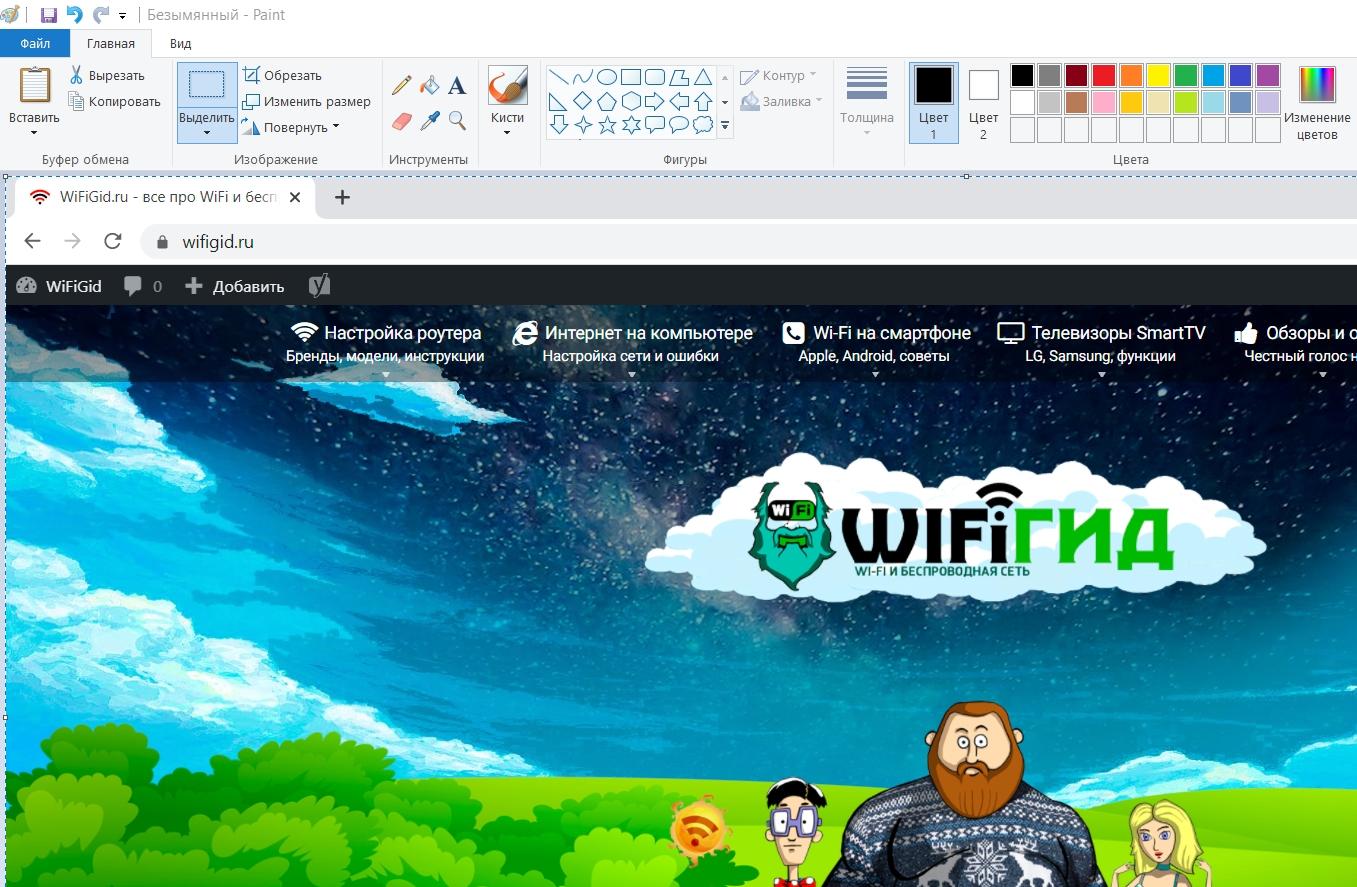Image resolution: width=1357 pixels, height=887 pixels.
Task: Open the Rotate (Повернуть) dropdown
Action: 291,127
